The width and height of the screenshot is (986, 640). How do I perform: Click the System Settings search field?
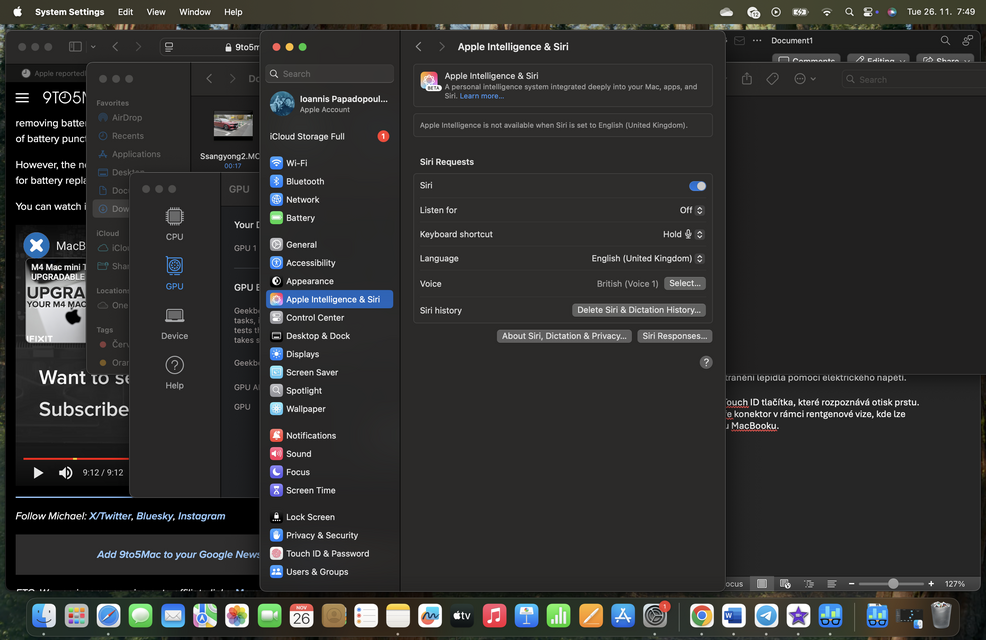pos(330,73)
